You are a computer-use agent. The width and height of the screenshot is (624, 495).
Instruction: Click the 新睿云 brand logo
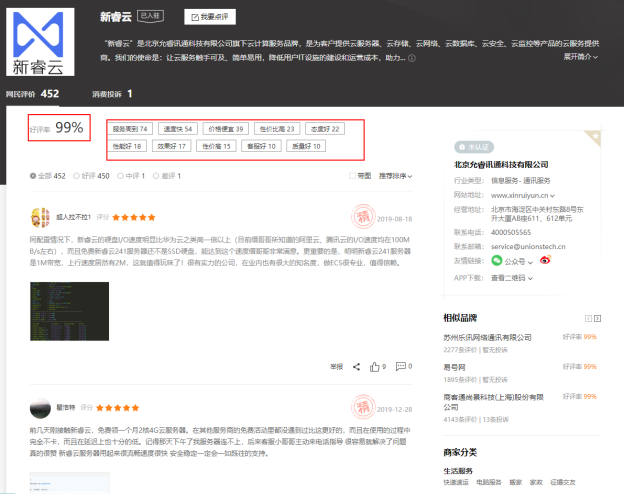pyautogui.click(x=47, y=42)
